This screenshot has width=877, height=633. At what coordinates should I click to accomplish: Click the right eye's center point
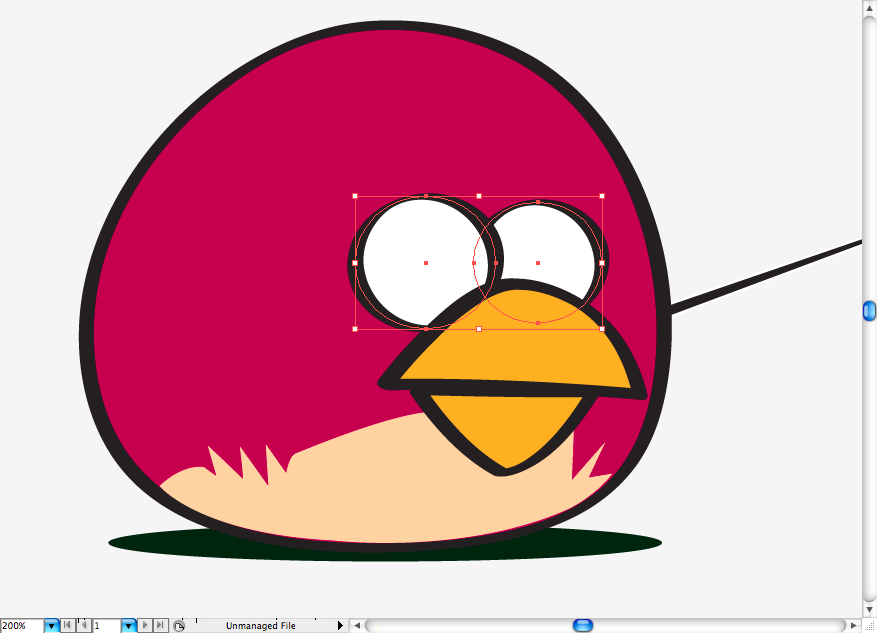click(x=538, y=263)
